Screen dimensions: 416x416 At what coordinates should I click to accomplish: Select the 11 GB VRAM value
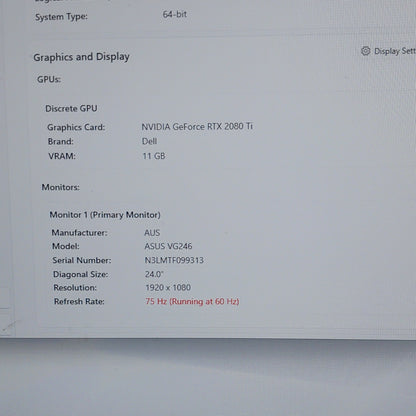[154, 156]
